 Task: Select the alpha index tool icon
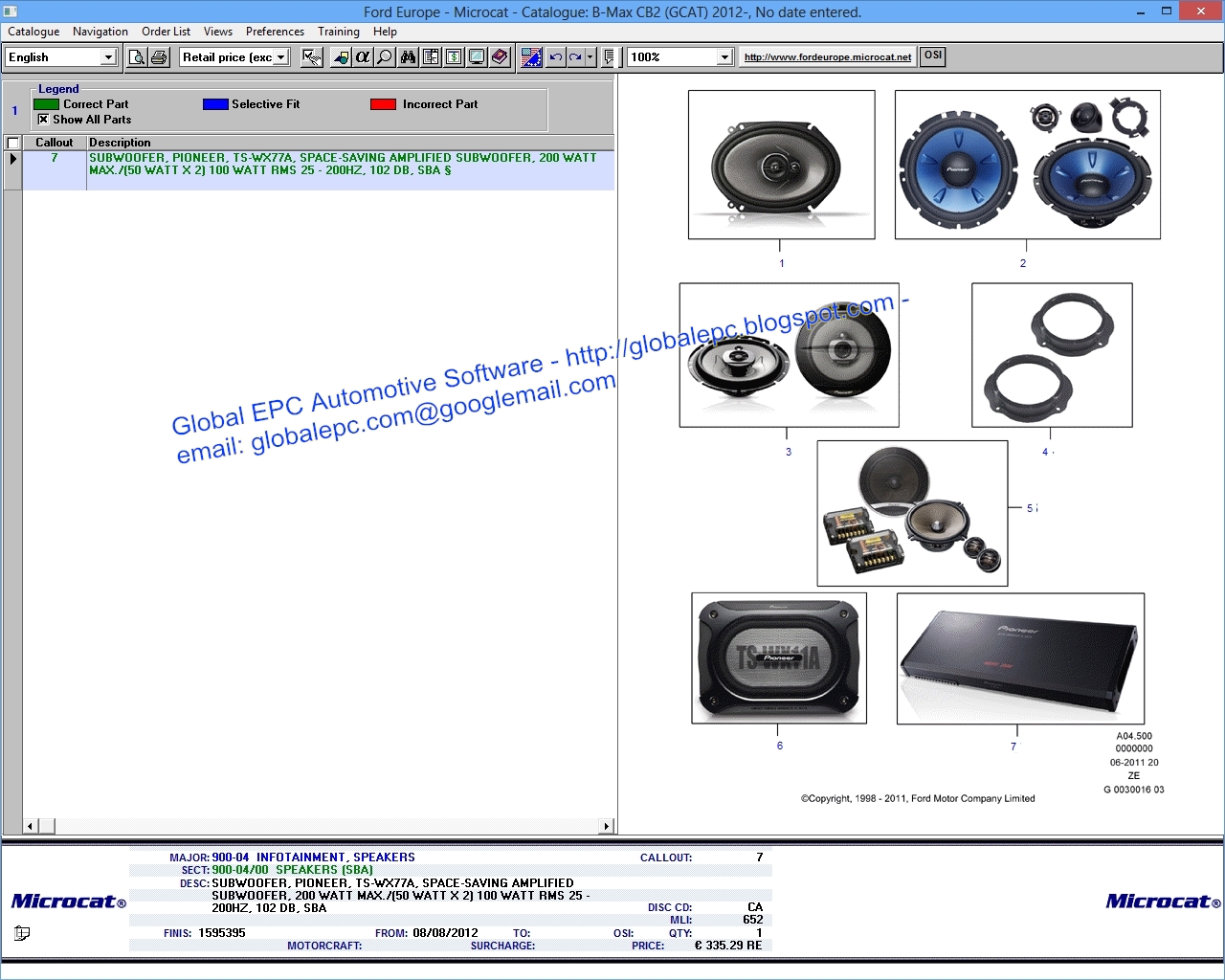pos(361,56)
